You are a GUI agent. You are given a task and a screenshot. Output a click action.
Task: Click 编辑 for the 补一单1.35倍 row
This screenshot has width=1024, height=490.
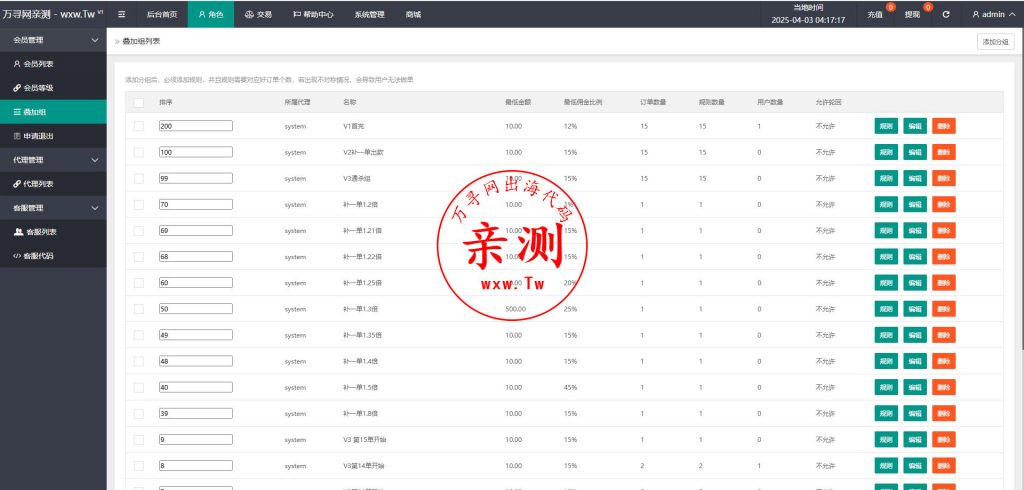[915, 335]
